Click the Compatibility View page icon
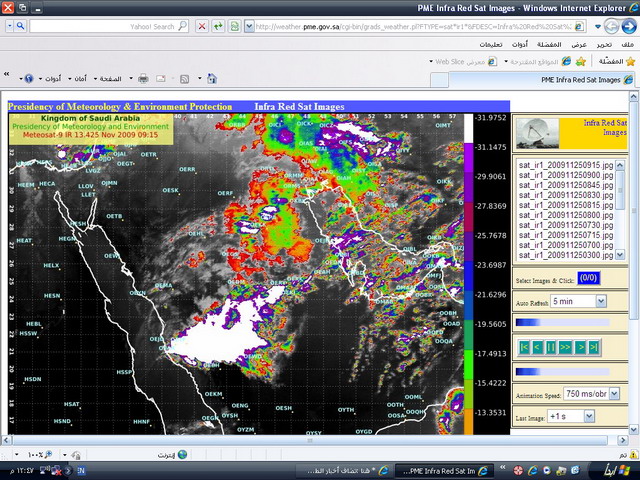The width and height of the screenshot is (640, 480). (234, 27)
